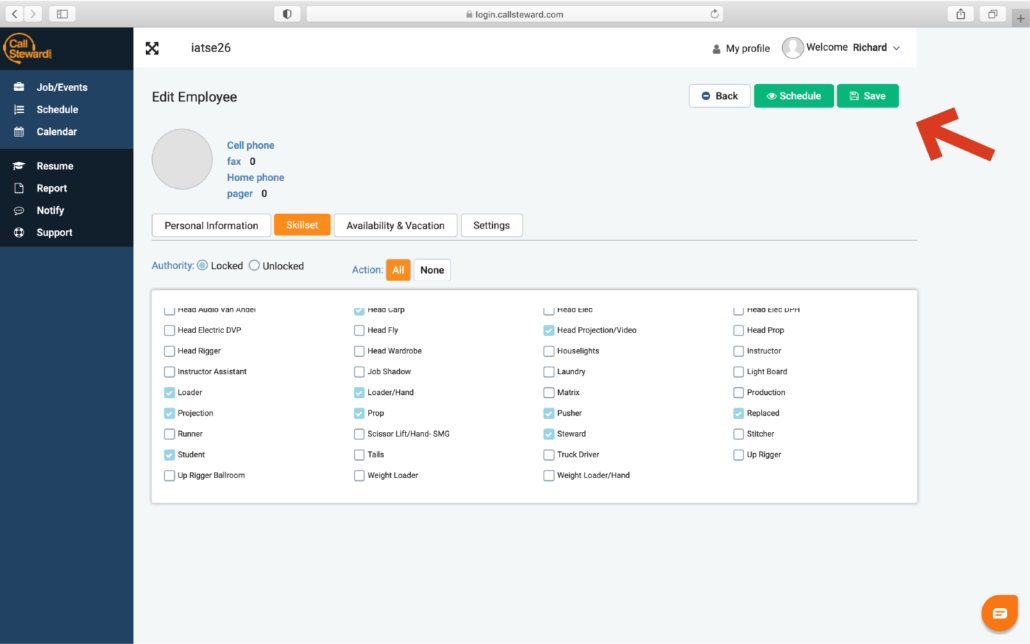This screenshot has height=644, width=1030.
Task: Click the Safari share icon
Action: pyautogui.click(x=961, y=14)
